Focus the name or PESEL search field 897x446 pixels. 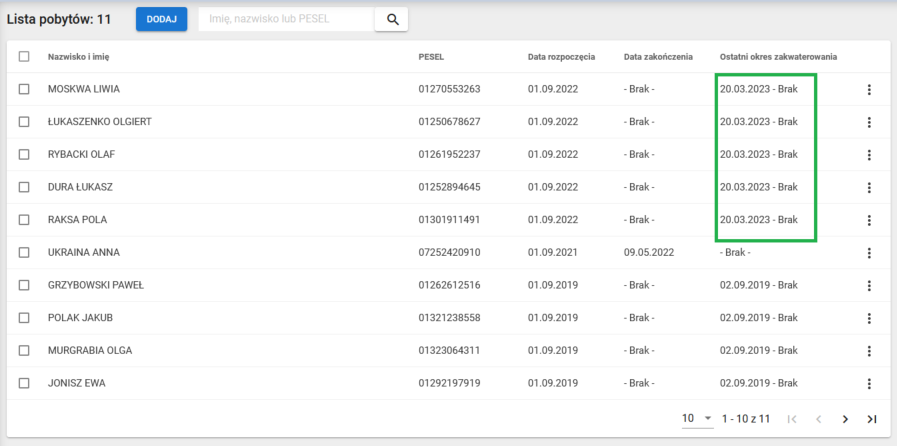coord(285,19)
